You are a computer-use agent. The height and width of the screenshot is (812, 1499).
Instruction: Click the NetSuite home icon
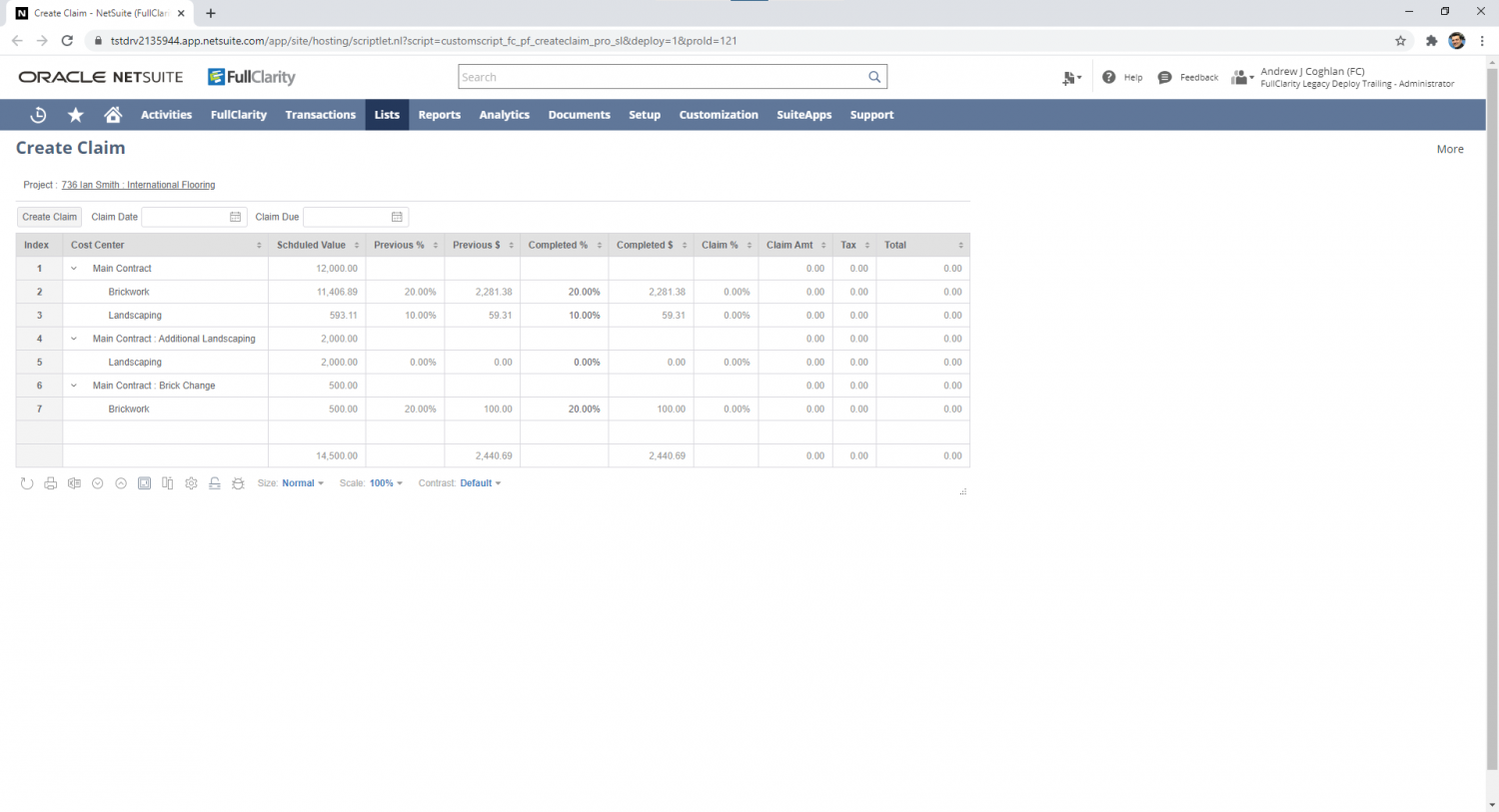(113, 114)
